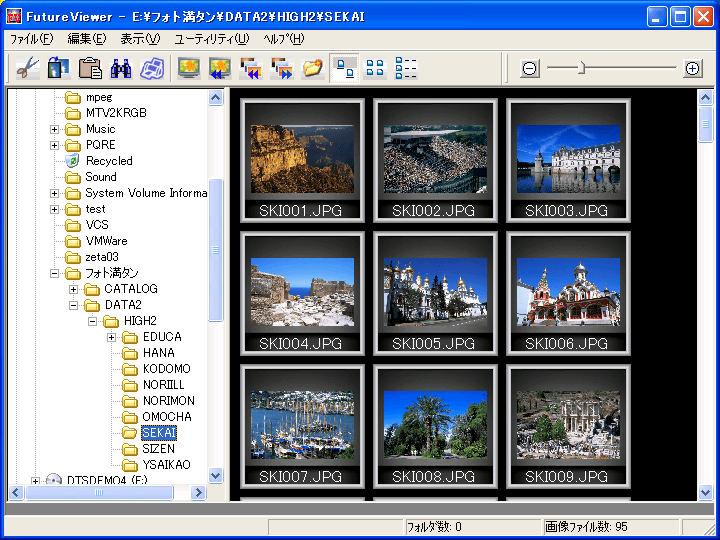The height and width of the screenshot is (540, 720).
Task: Click the scissors cut icon
Action: (x=28, y=68)
